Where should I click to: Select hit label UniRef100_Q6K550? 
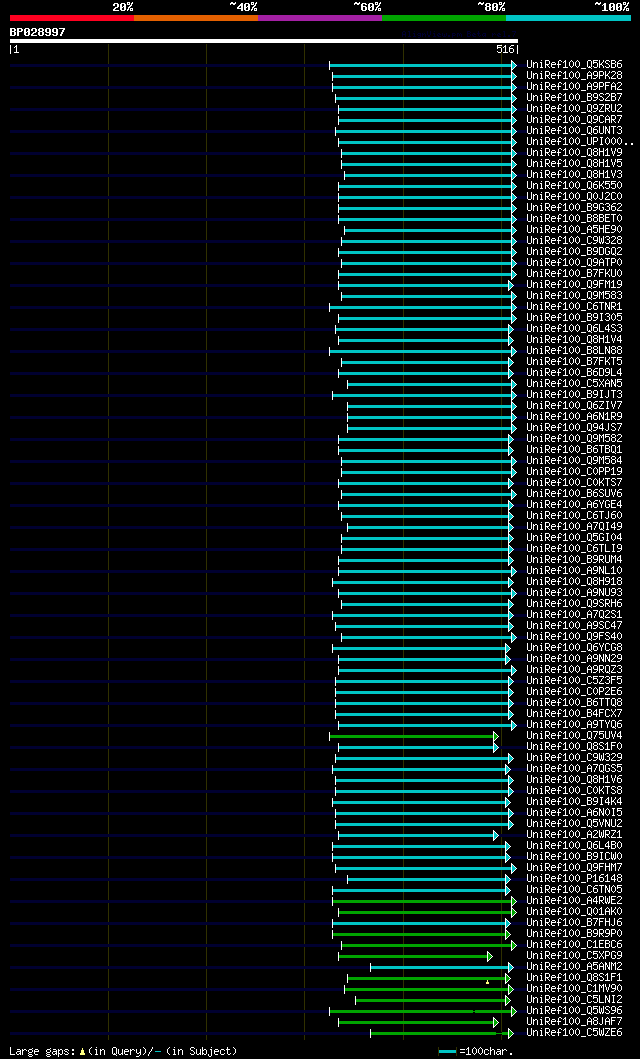[575, 186]
